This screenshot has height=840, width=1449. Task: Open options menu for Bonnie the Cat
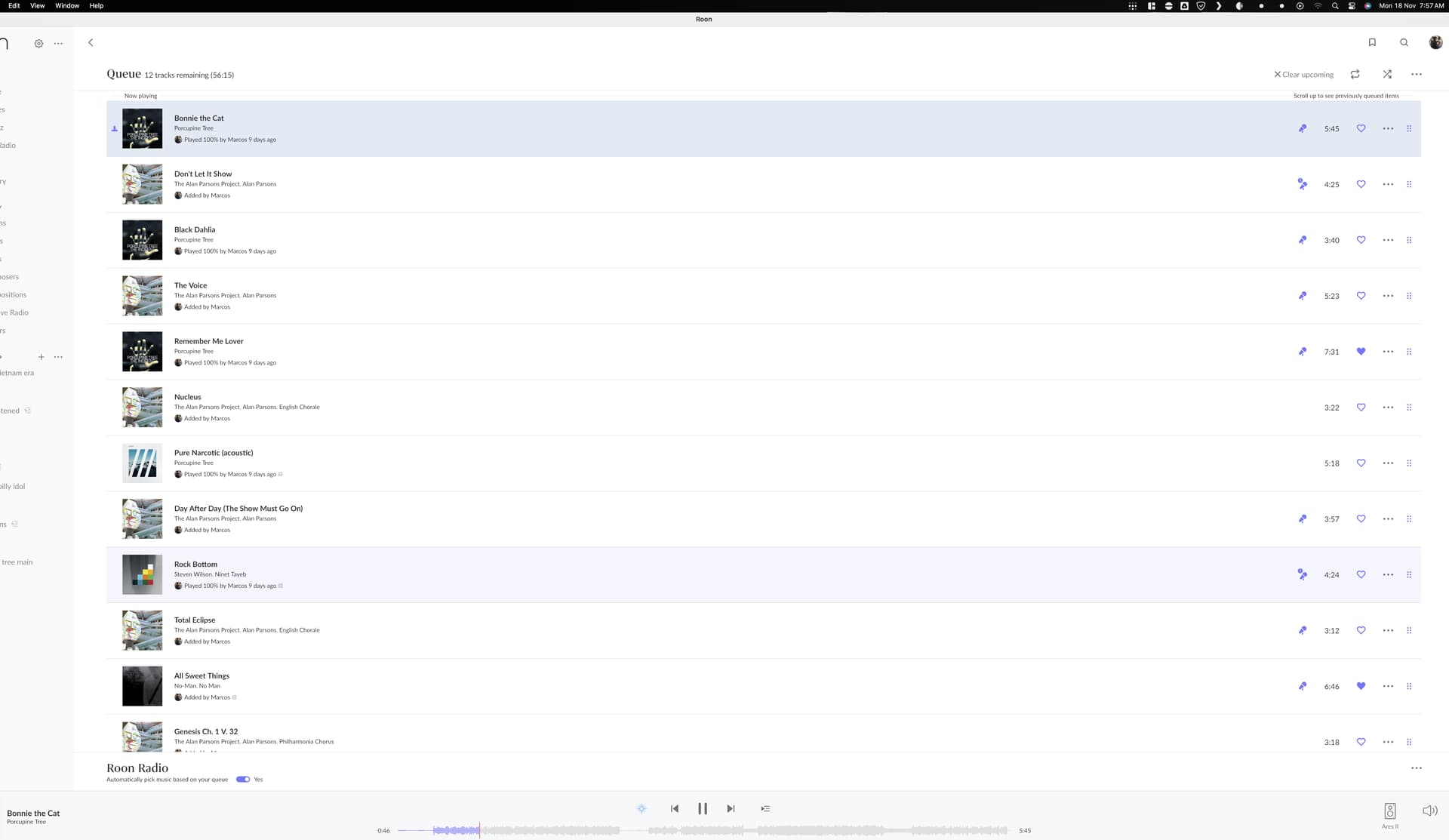(1388, 128)
